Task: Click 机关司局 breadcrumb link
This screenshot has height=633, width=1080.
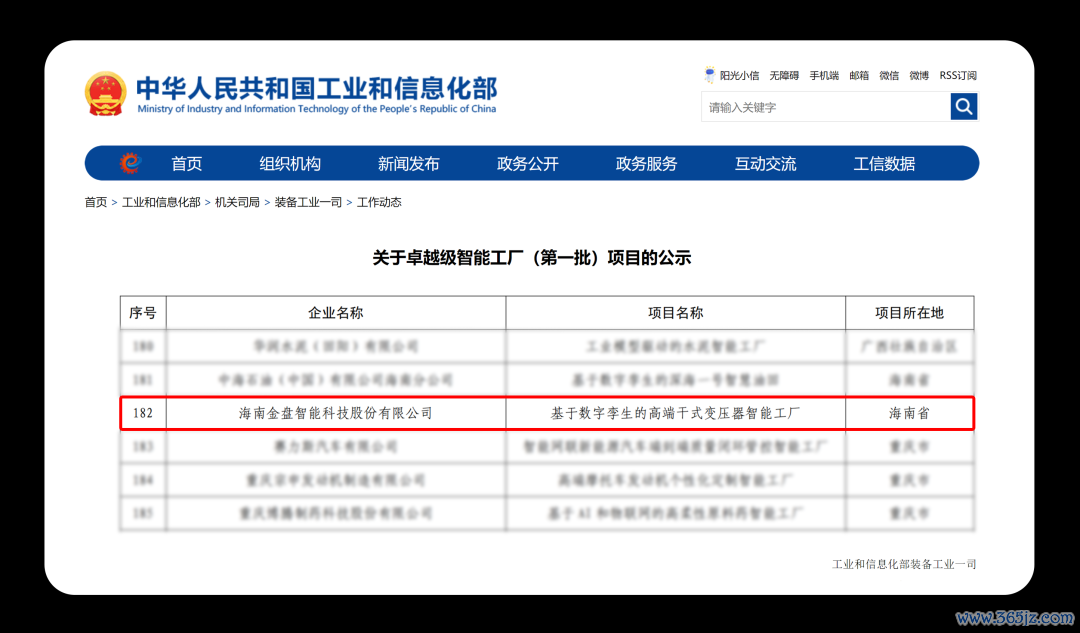Action: pos(237,203)
